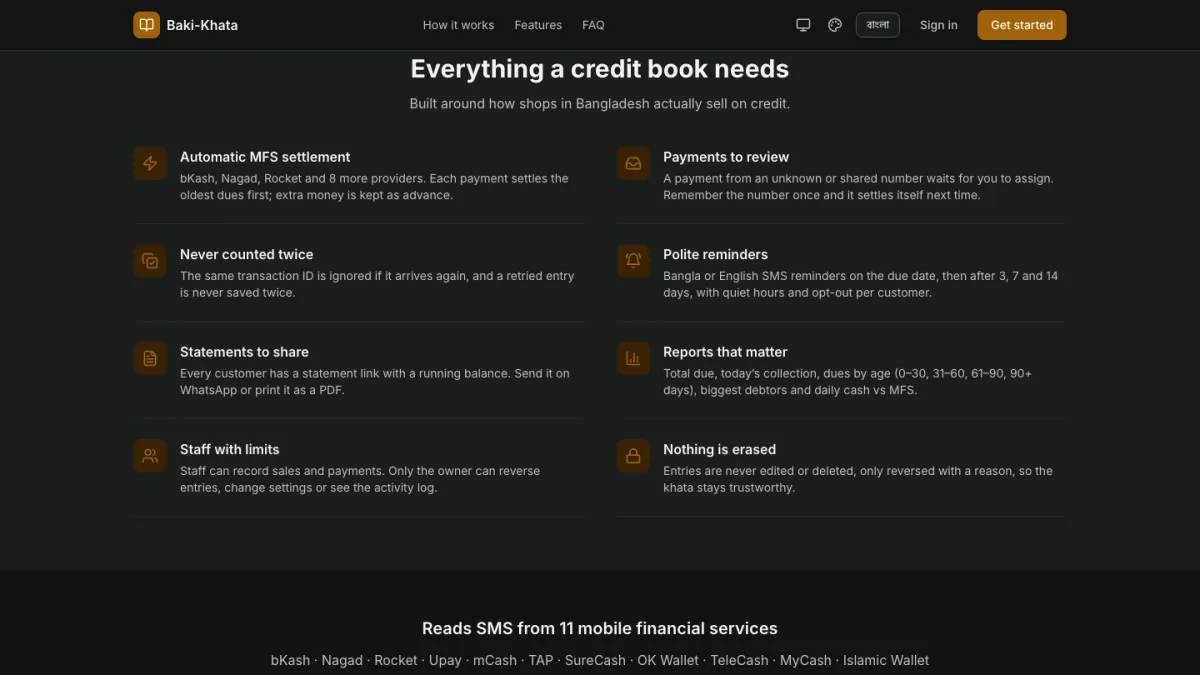
Task: Select the Automatic MFS settlement heading
Action: click(265, 157)
